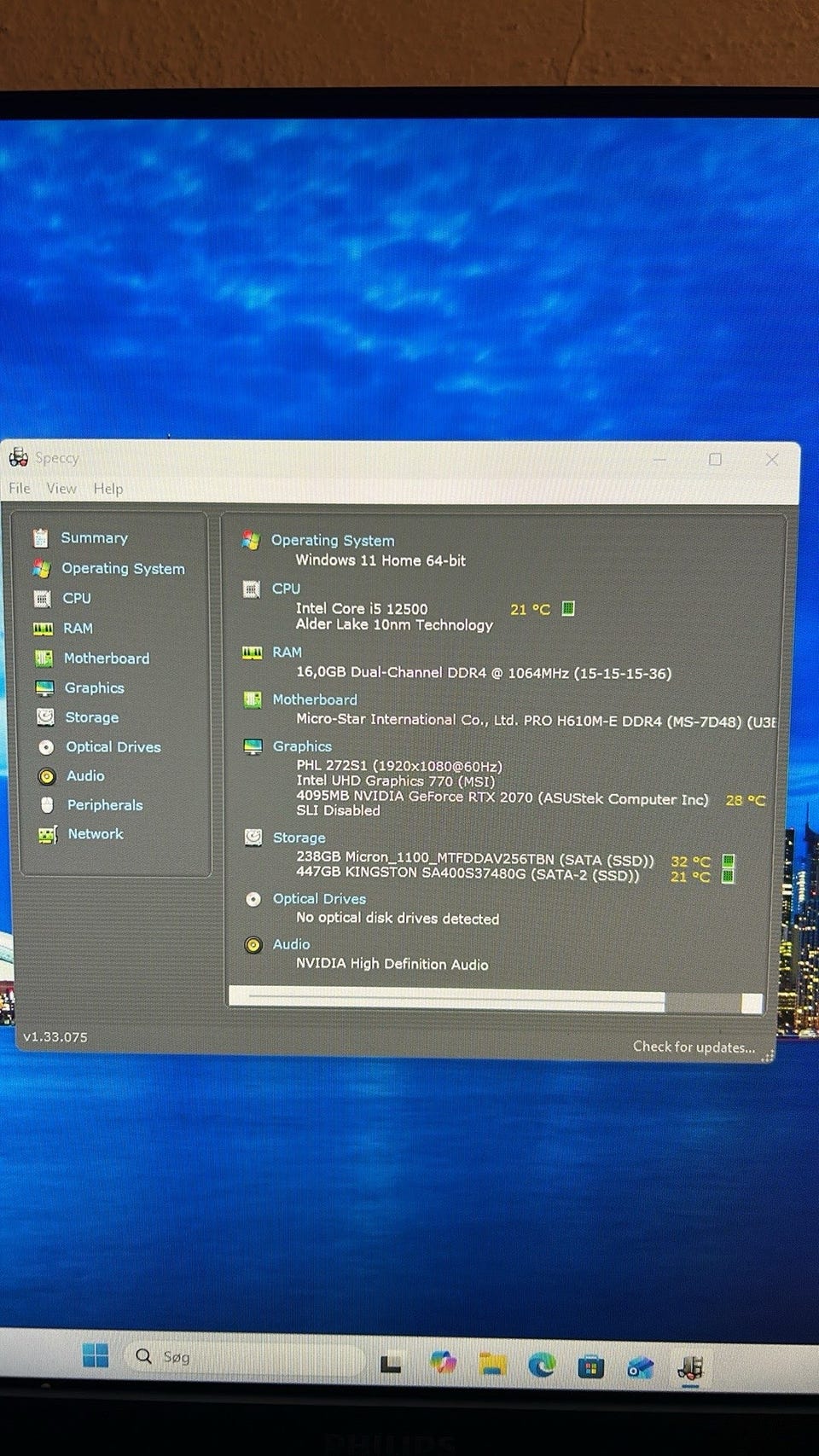
Task: Click the Windows Start button on the taskbar
Action: pyautogui.click(x=96, y=1355)
